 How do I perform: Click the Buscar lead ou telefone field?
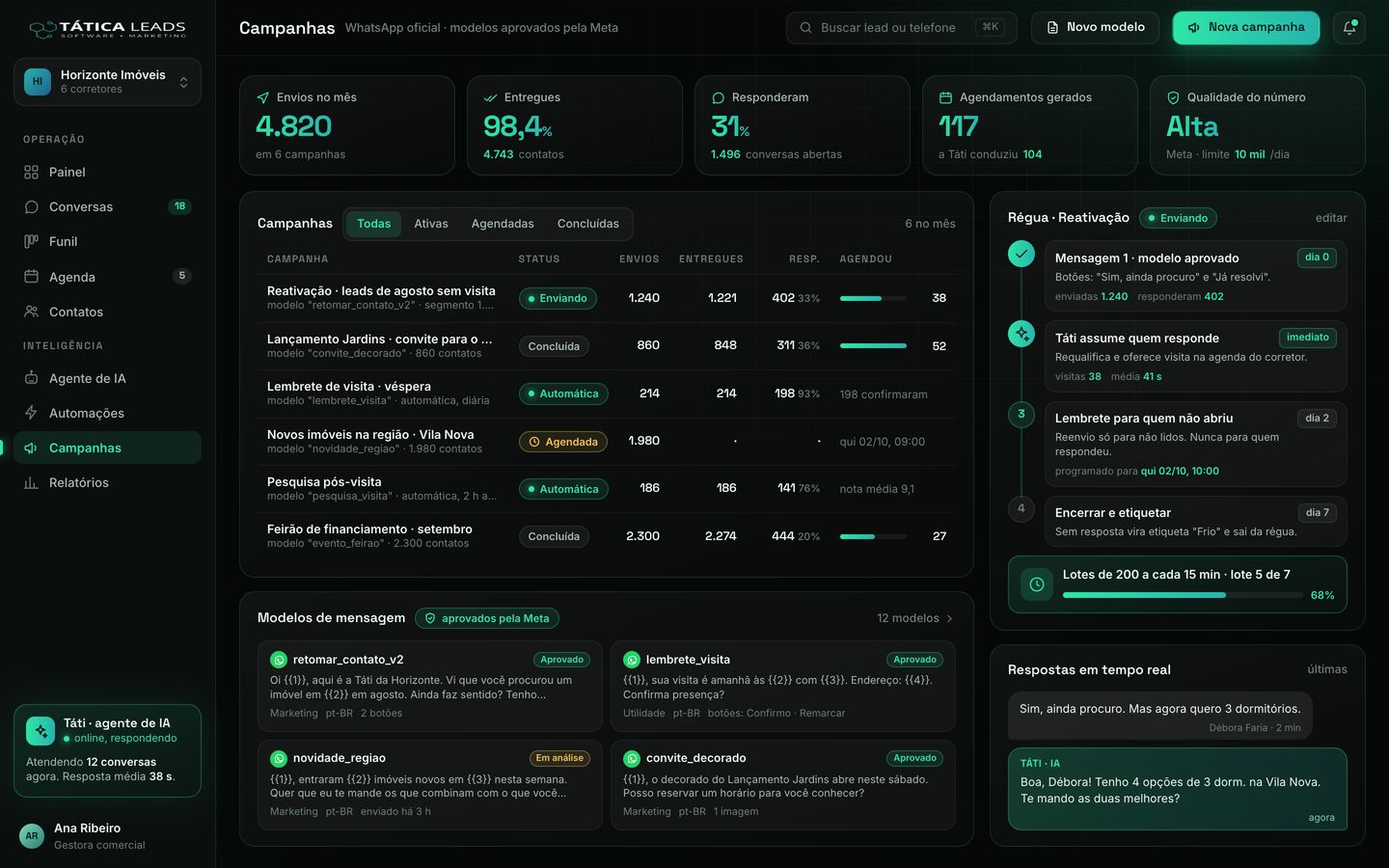(902, 28)
